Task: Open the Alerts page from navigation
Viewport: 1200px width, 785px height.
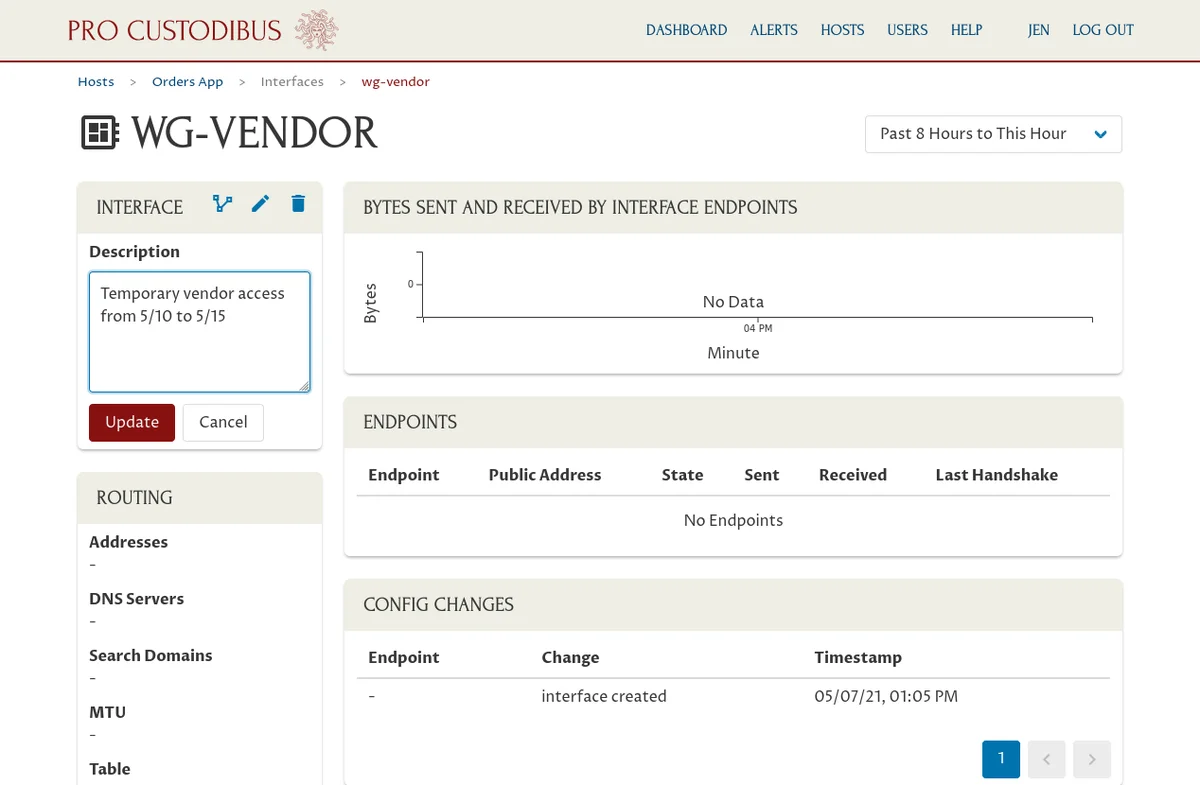Action: coord(774,30)
